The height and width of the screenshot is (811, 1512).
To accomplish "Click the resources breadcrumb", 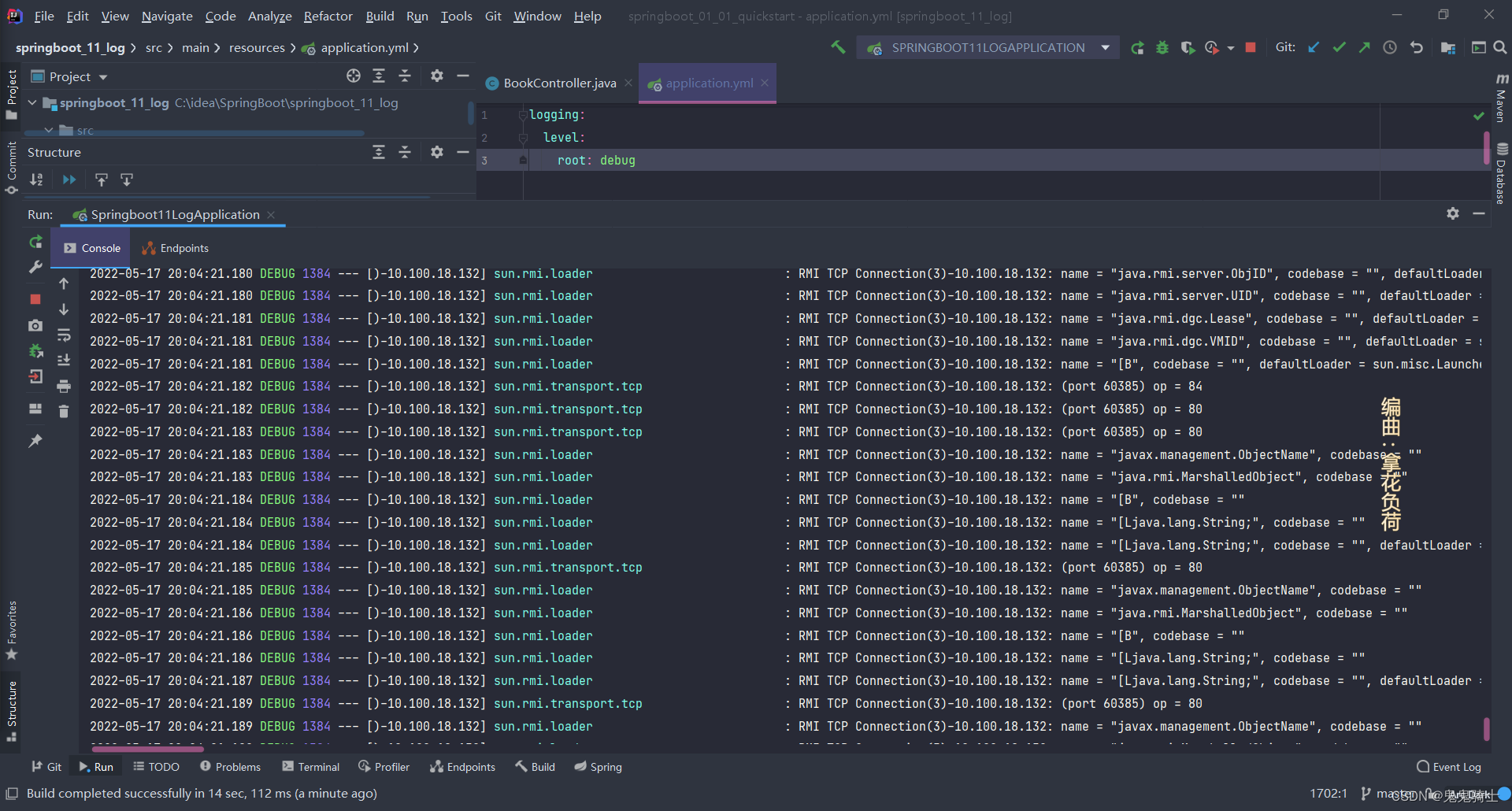I will click(257, 48).
